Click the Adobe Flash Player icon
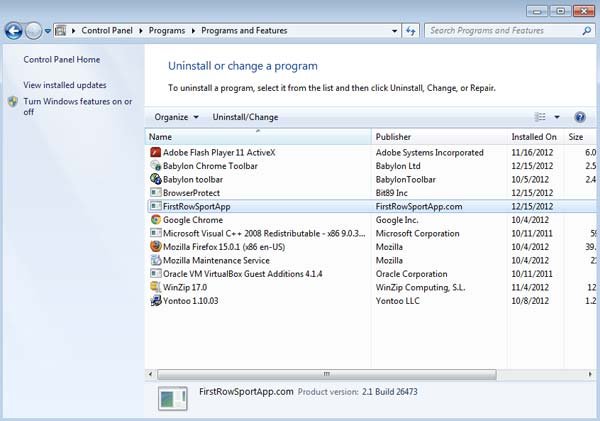 [155, 152]
